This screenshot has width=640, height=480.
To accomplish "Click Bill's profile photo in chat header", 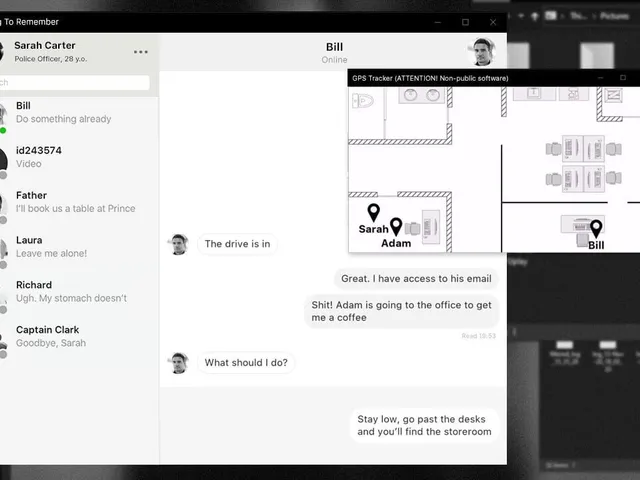I will (483, 52).
